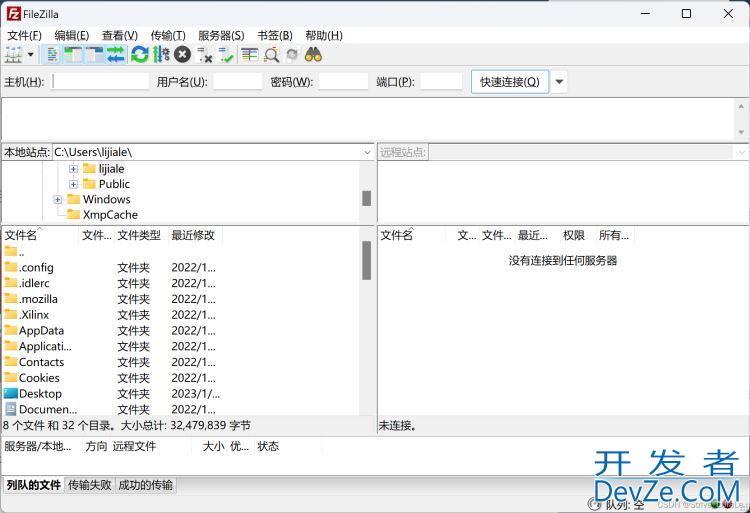Viewport: 750px width, 513px height.
Task: Toggle directory comparison
Action: click(271, 55)
